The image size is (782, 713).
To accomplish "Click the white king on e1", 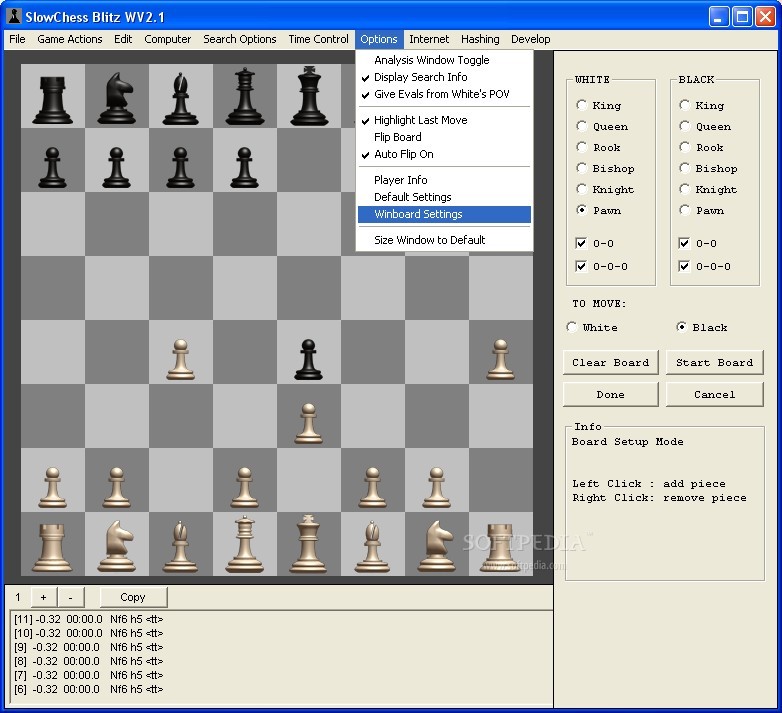I will (309, 543).
